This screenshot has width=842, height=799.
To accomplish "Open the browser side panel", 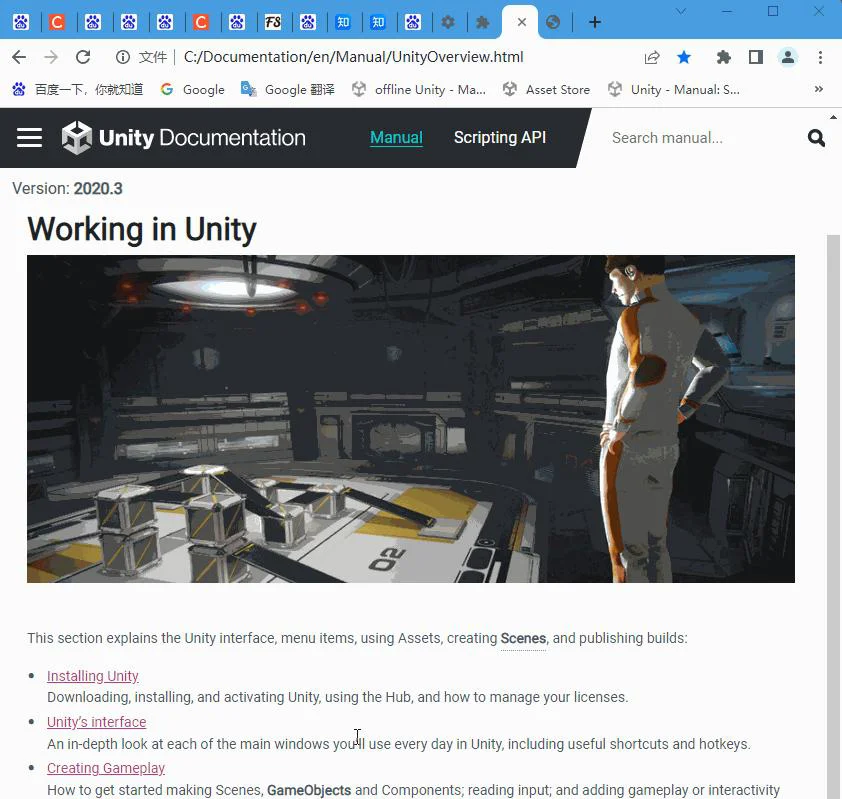I will pos(756,57).
